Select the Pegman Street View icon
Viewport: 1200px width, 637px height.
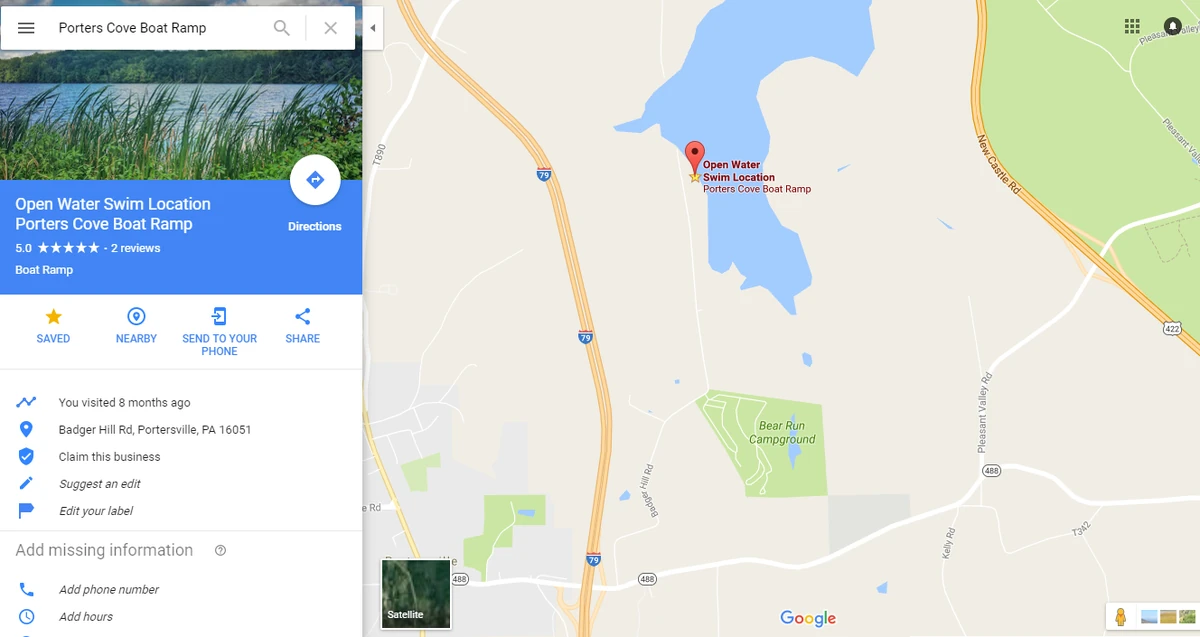pos(1120,616)
